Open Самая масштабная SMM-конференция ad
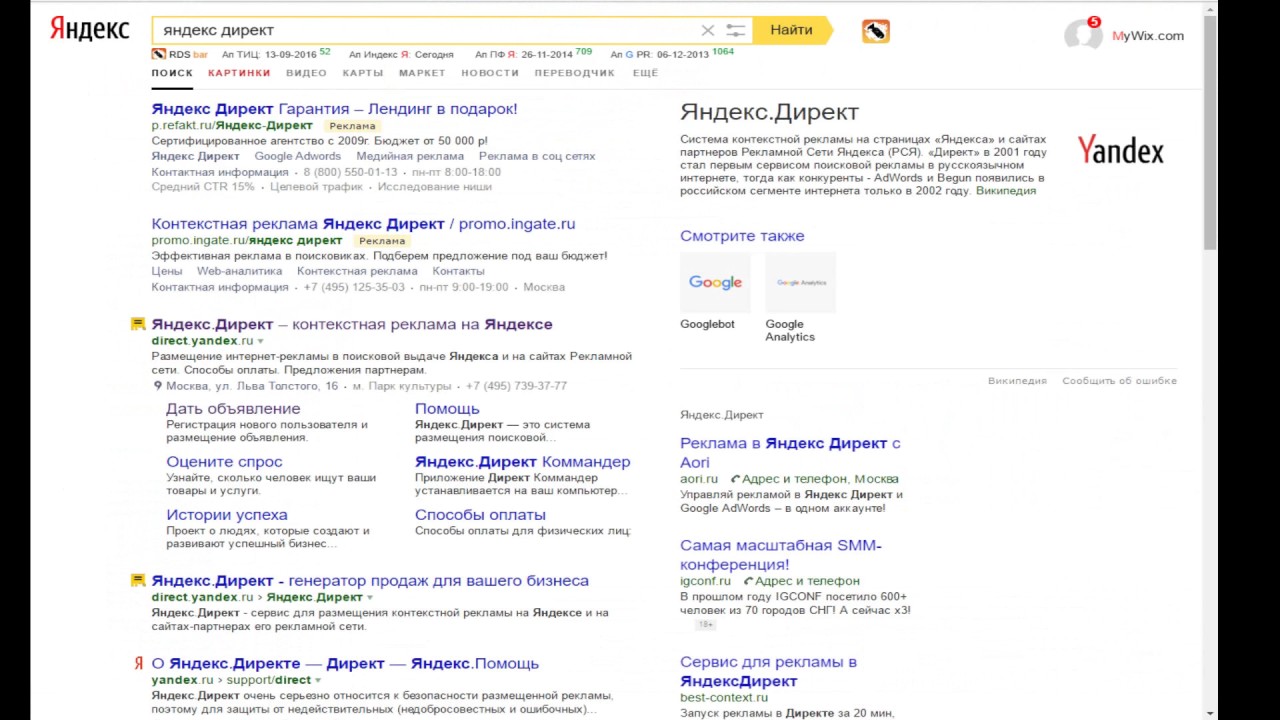 [781, 554]
